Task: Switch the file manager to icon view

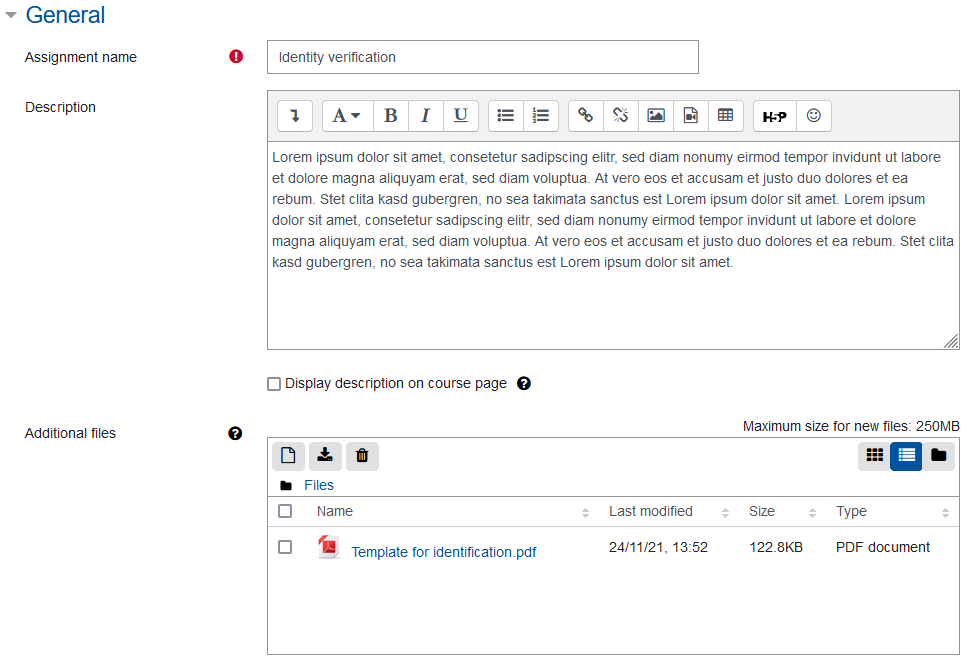Action: 874,455
